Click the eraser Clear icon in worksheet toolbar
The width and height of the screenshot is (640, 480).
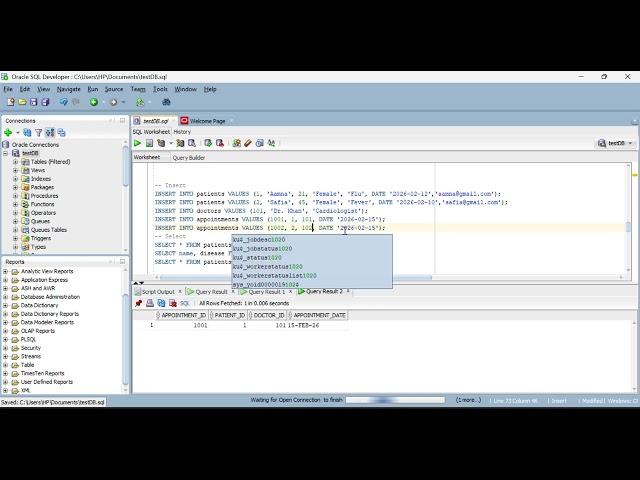[248, 143]
